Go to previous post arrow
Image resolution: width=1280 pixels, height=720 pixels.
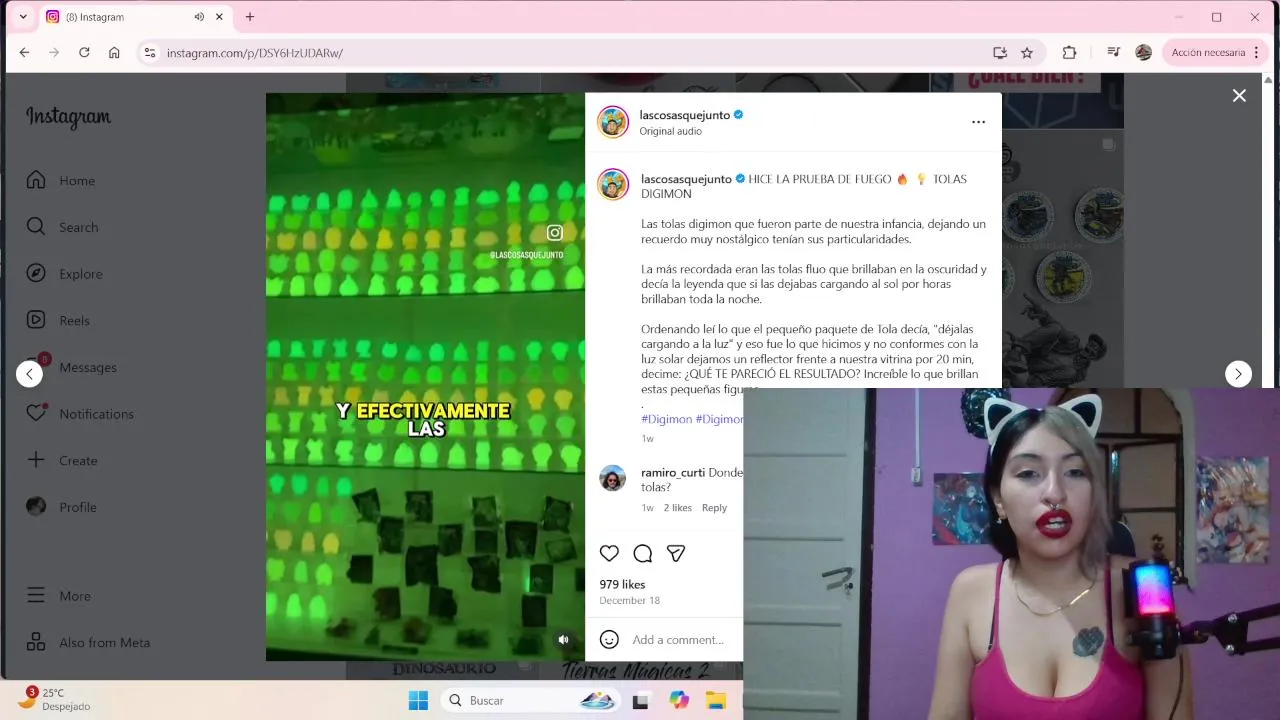click(x=29, y=374)
